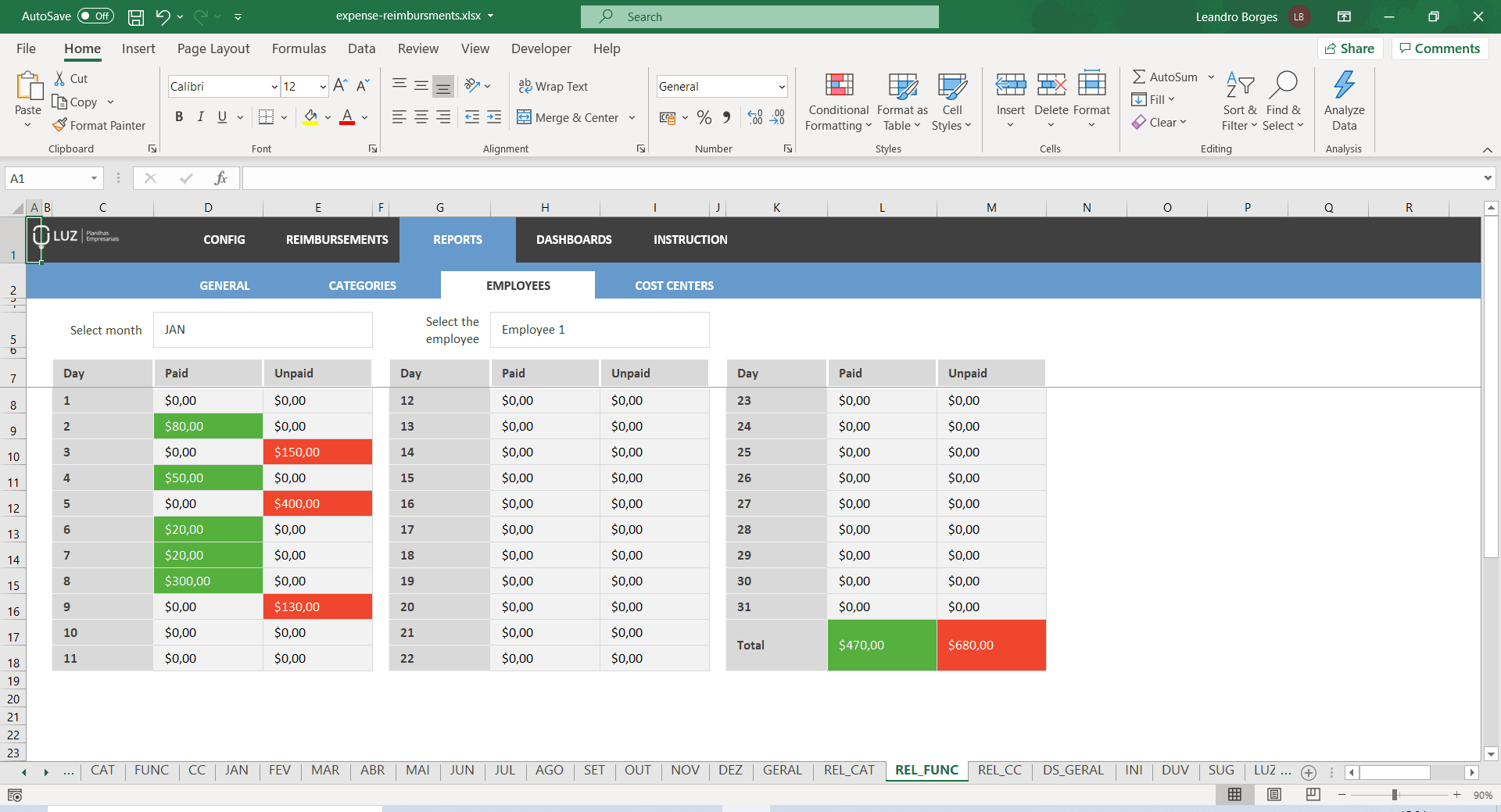
Task: Select the REL_CAT sheet tab
Action: [848, 770]
